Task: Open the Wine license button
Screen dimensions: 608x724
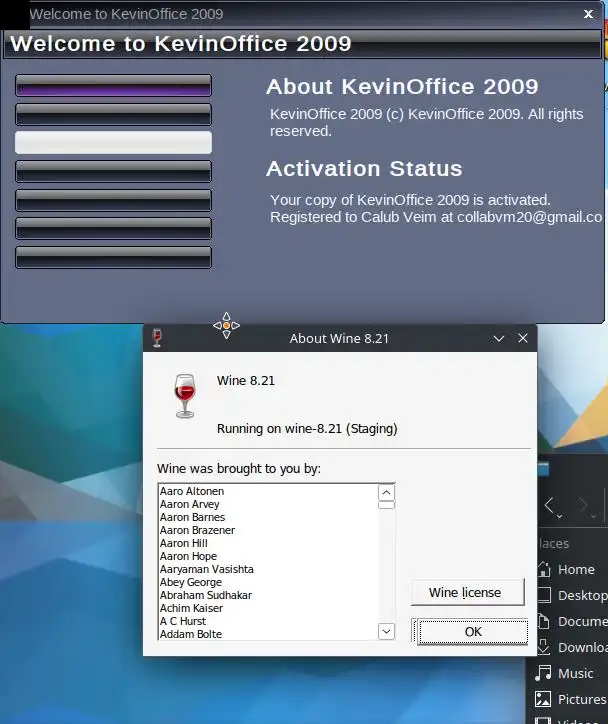Action: click(467, 592)
